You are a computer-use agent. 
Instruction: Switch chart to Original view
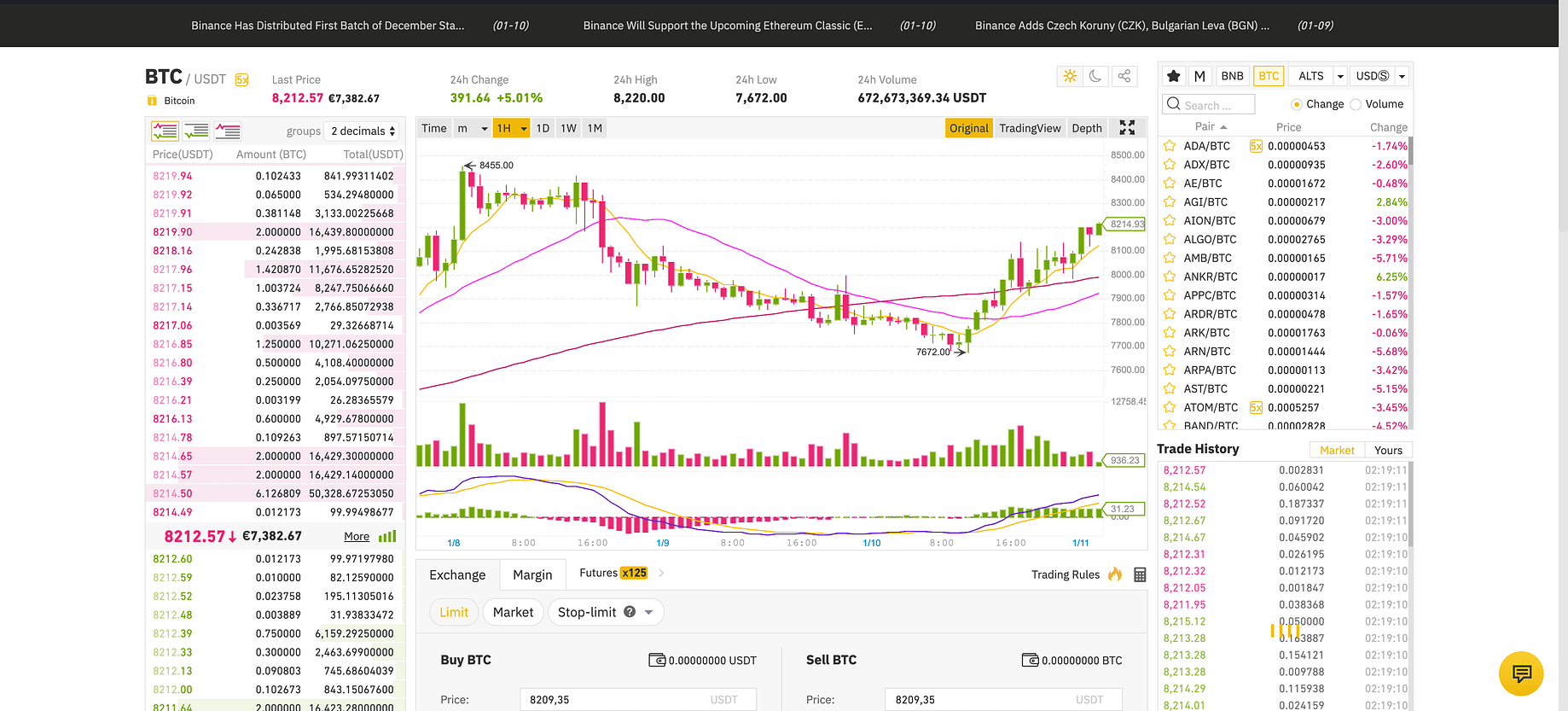pyautogui.click(x=969, y=128)
